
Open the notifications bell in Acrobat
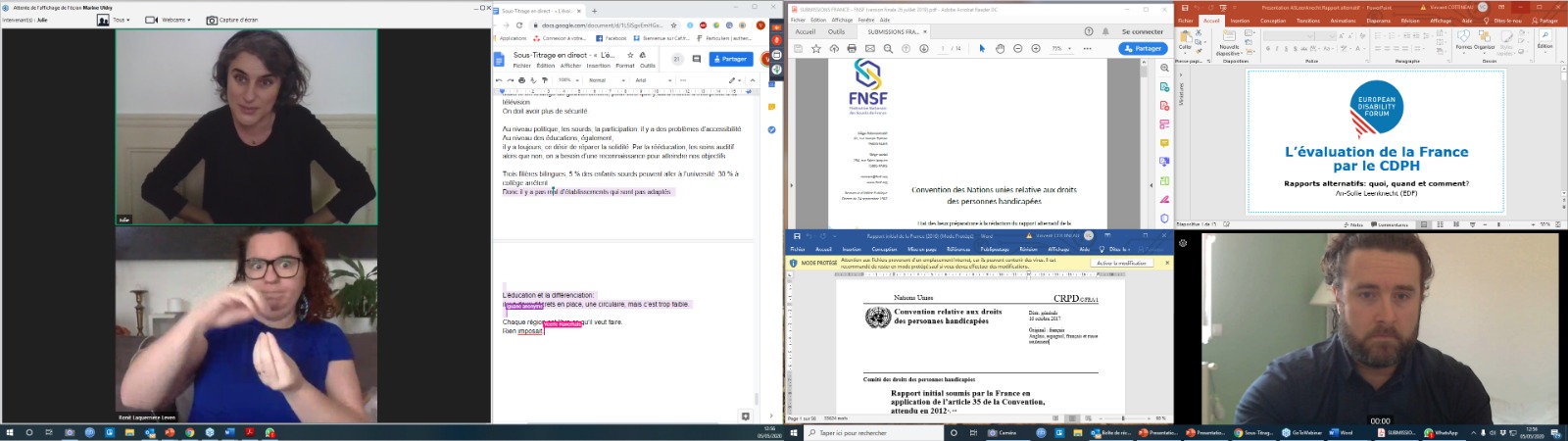[x=1106, y=31]
